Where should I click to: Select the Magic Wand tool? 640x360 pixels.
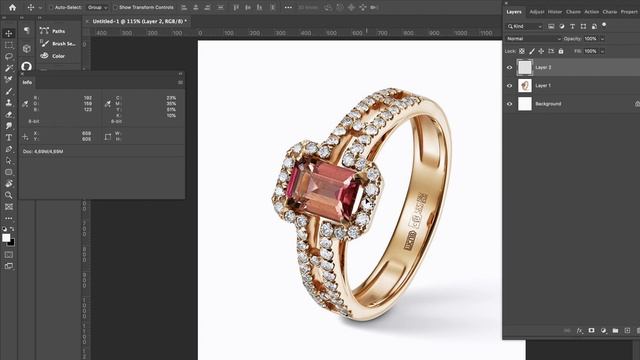point(9,68)
